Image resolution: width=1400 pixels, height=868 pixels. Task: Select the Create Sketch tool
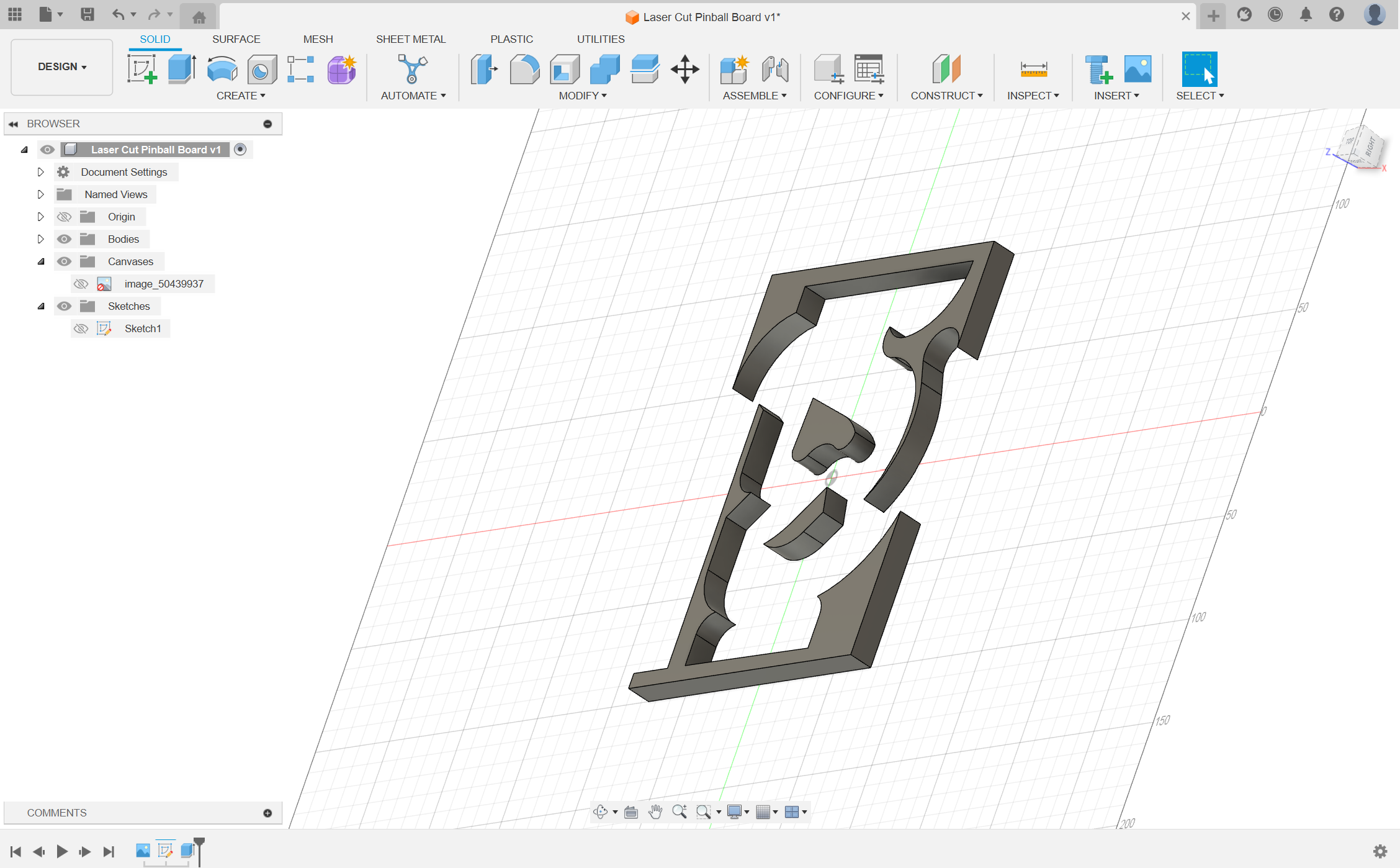(142, 69)
